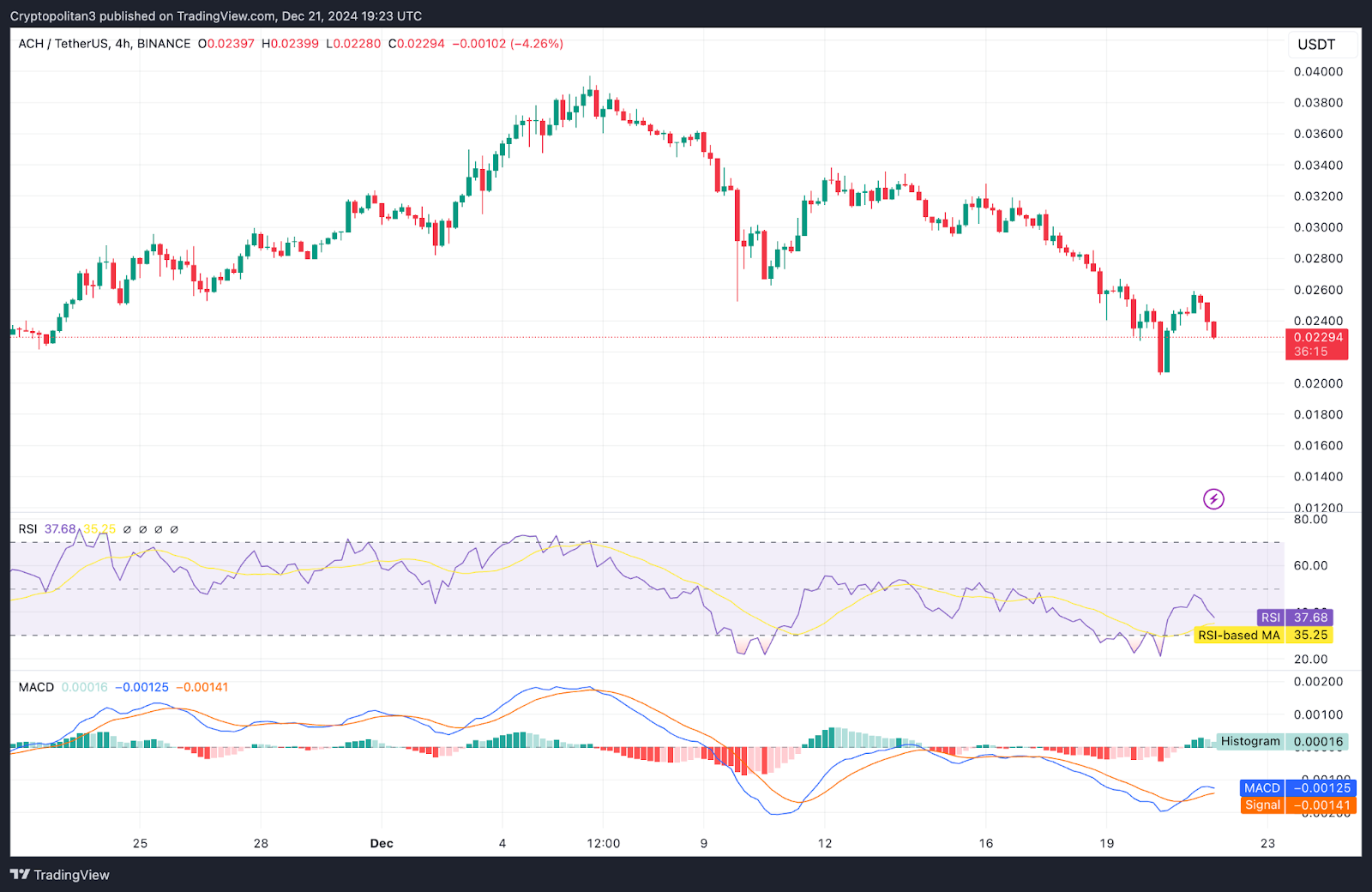Image resolution: width=1372 pixels, height=892 pixels.
Task: Click the 16 date label on time axis
Action: click(x=986, y=844)
